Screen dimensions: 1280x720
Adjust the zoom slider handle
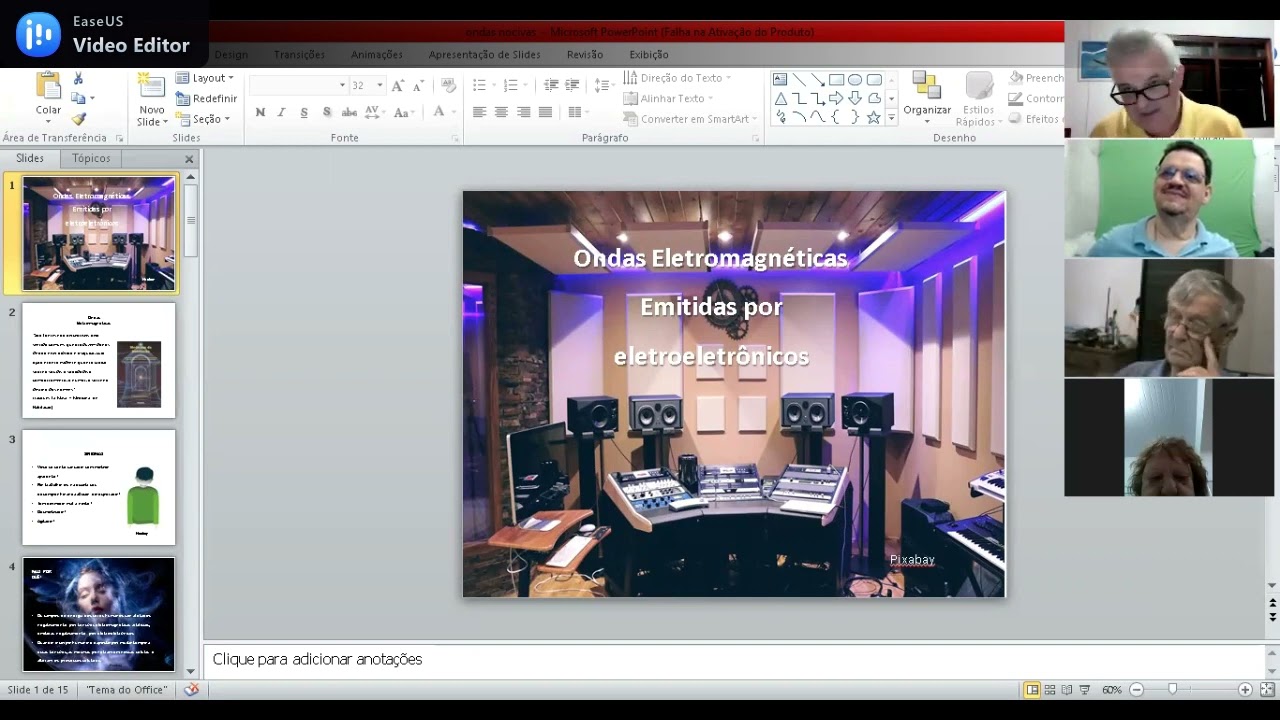[1173, 689]
